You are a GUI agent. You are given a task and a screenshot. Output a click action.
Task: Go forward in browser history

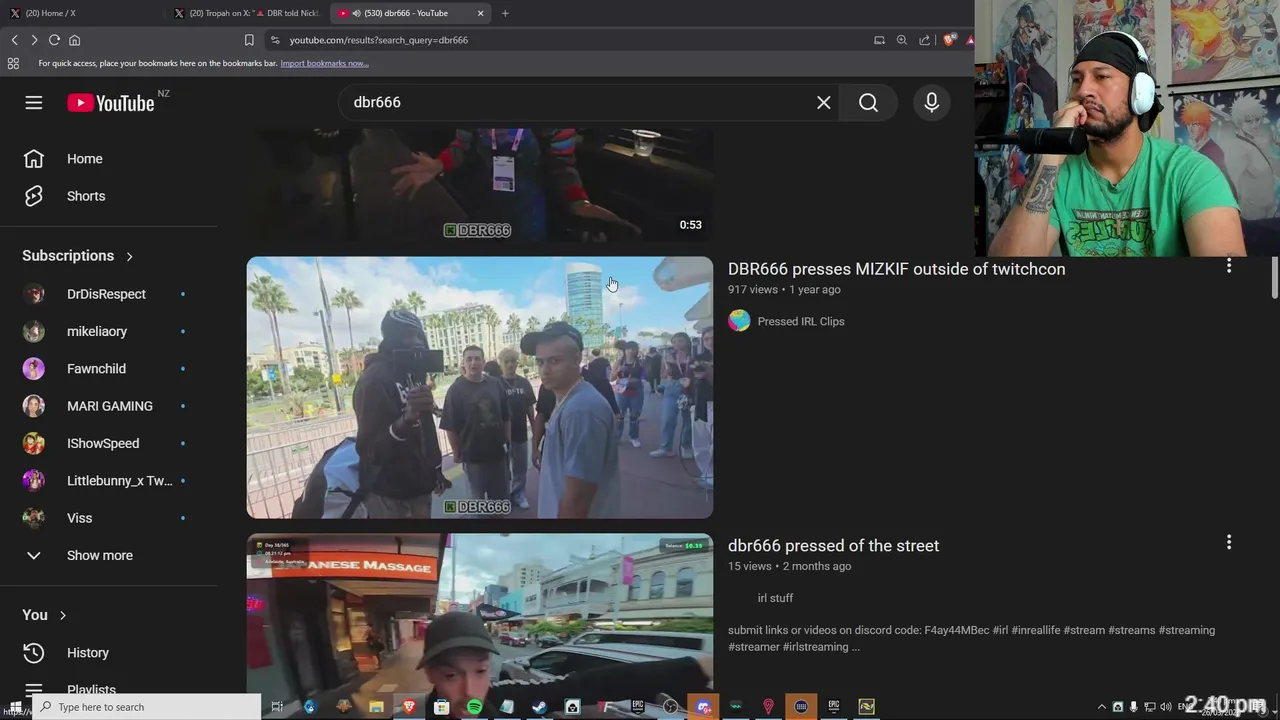click(34, 40)
